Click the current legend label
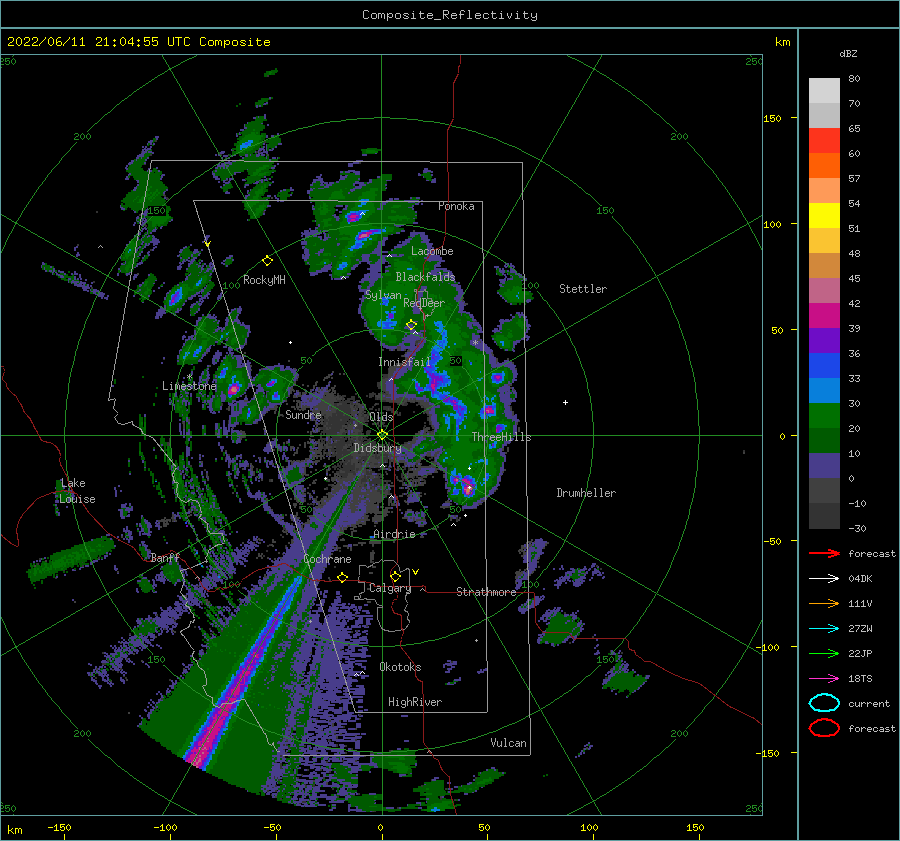This screenshot has width=900, height=841. point(869,703)
